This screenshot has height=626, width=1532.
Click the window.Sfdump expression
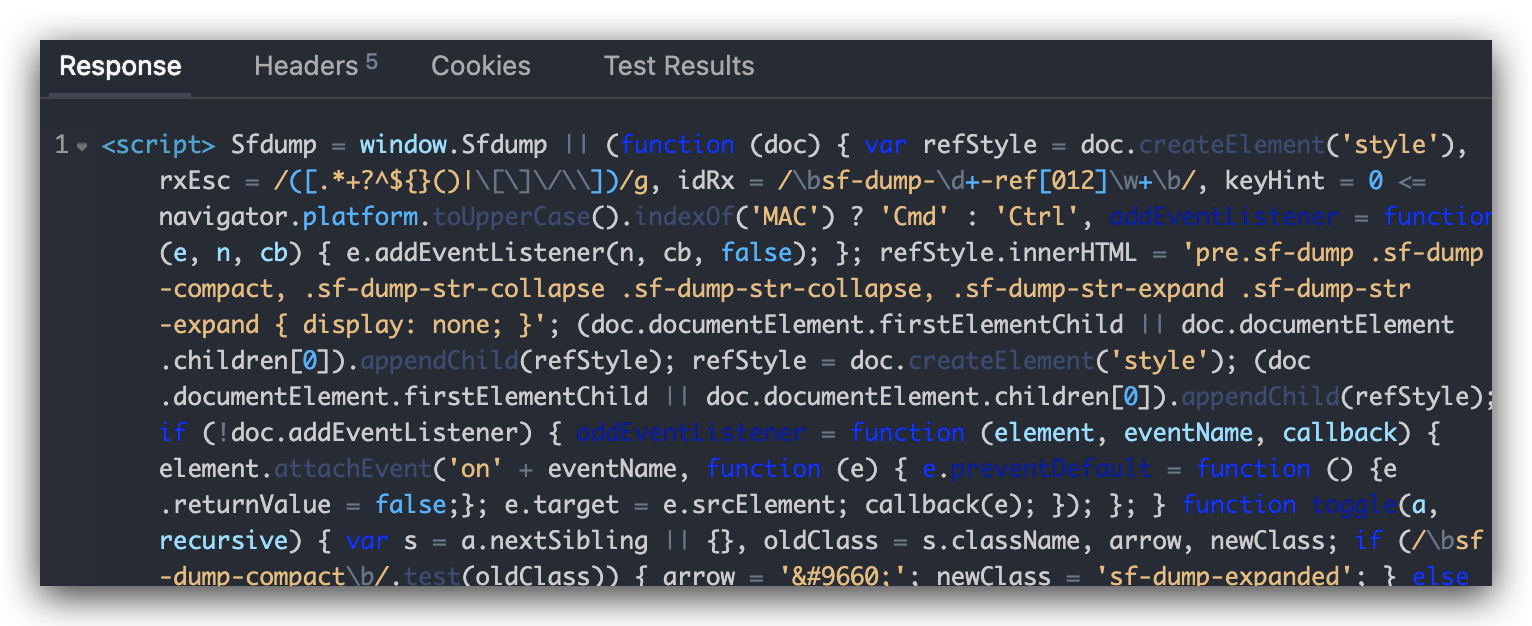click(x=454, y=145)
